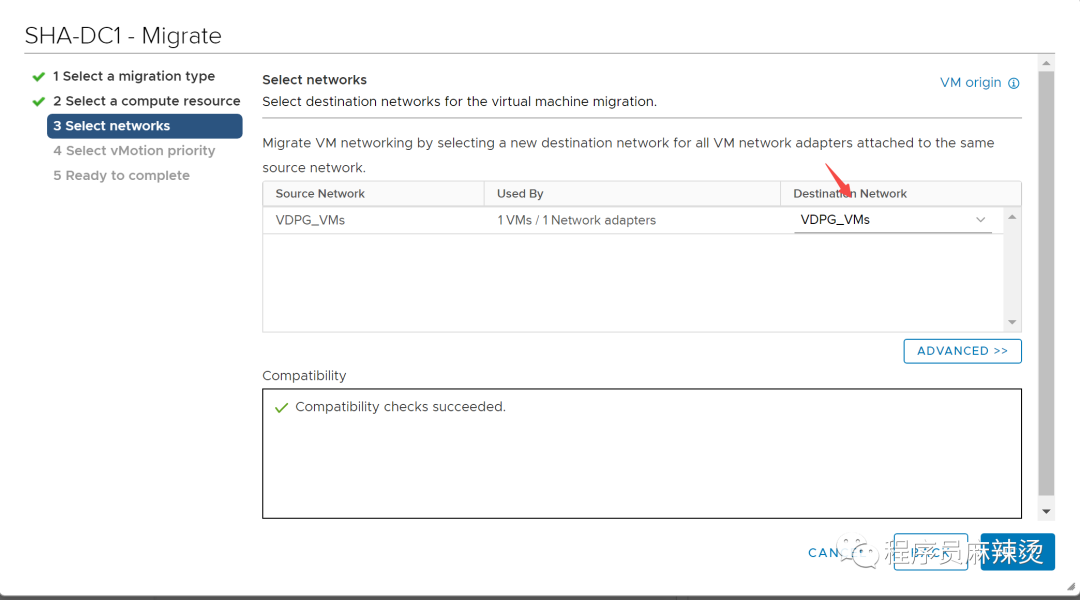
Task: Click the dialog scrollbar up arrow
Action: coord(1046,63)
